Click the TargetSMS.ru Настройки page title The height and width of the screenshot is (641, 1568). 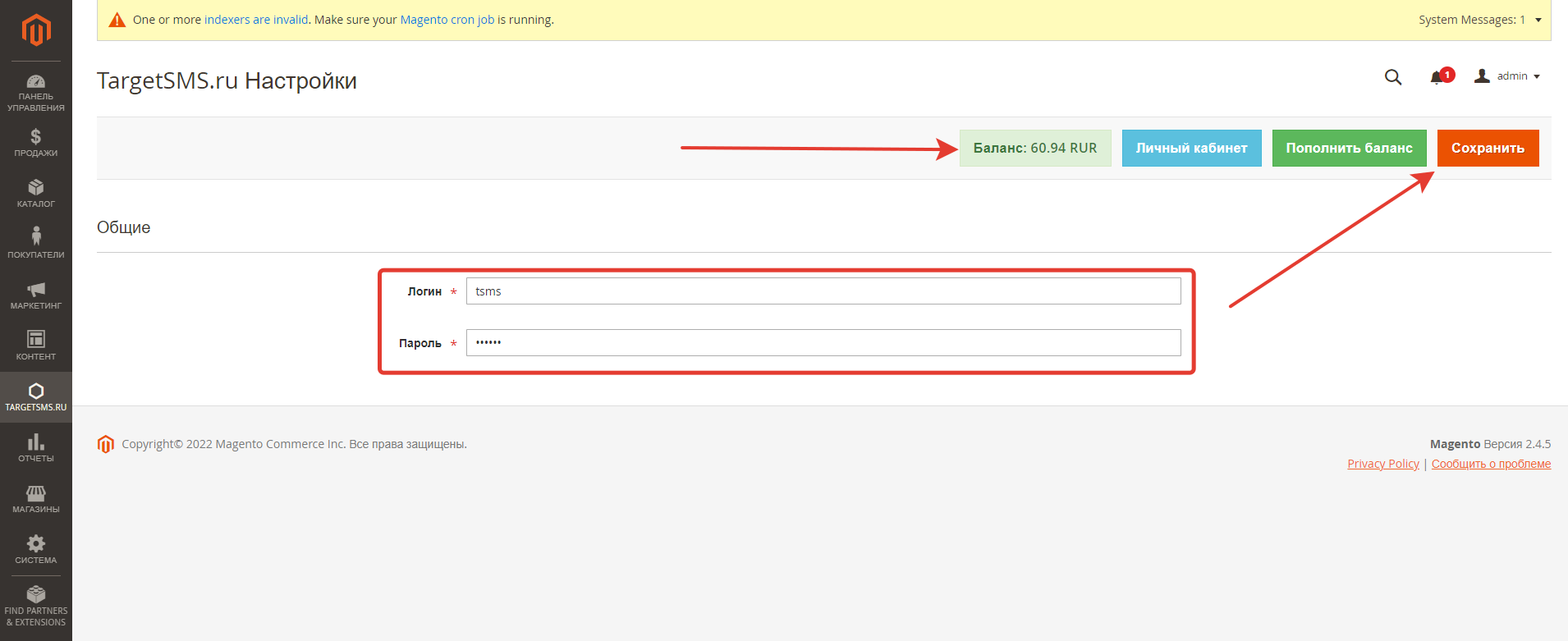coord(227,80)
